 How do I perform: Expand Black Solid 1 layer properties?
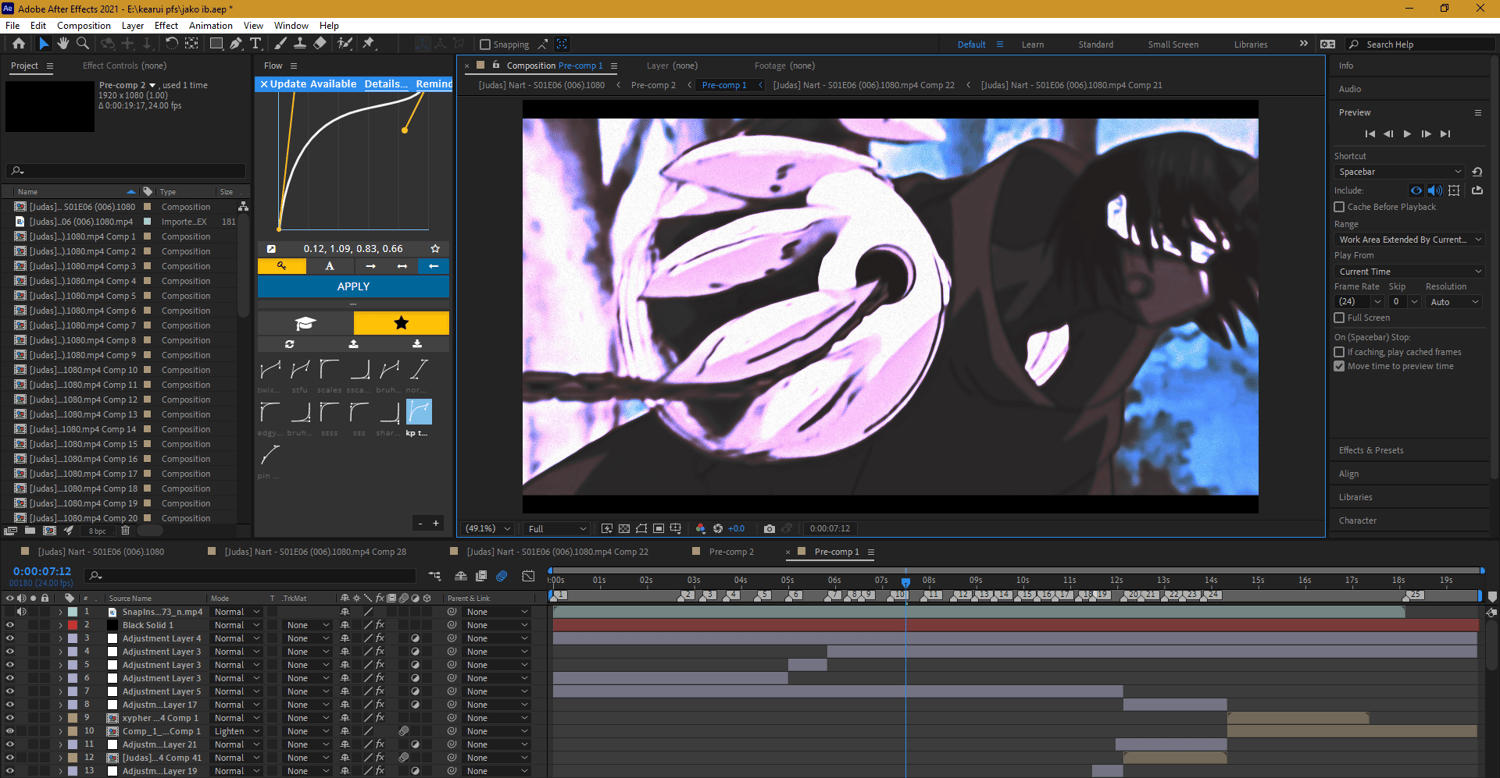(x=60, y=625)
